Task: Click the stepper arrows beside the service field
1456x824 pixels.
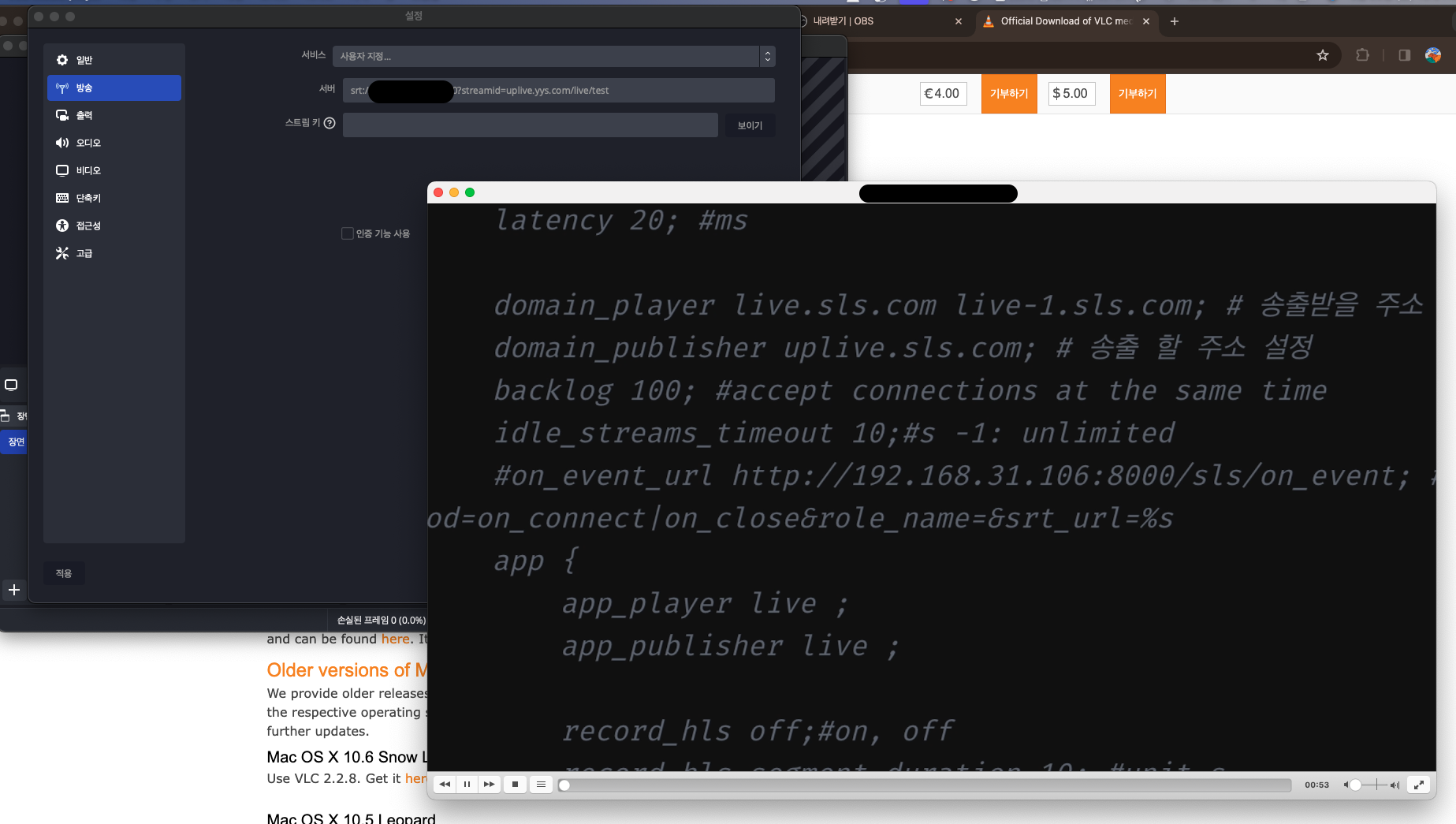Action: (x=767, y=56)
